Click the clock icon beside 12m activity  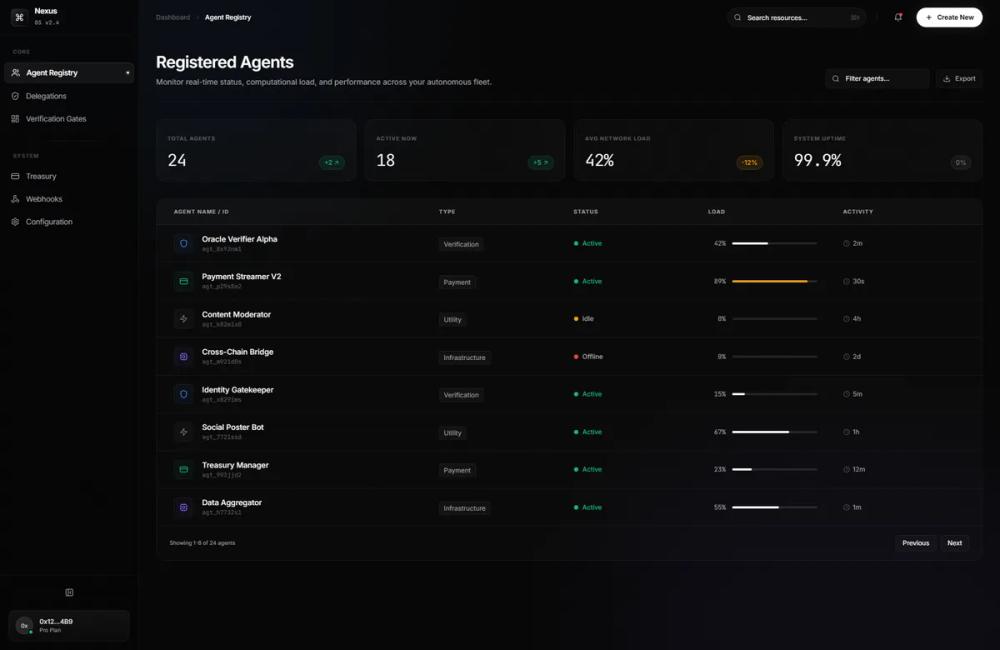(846, 469)
